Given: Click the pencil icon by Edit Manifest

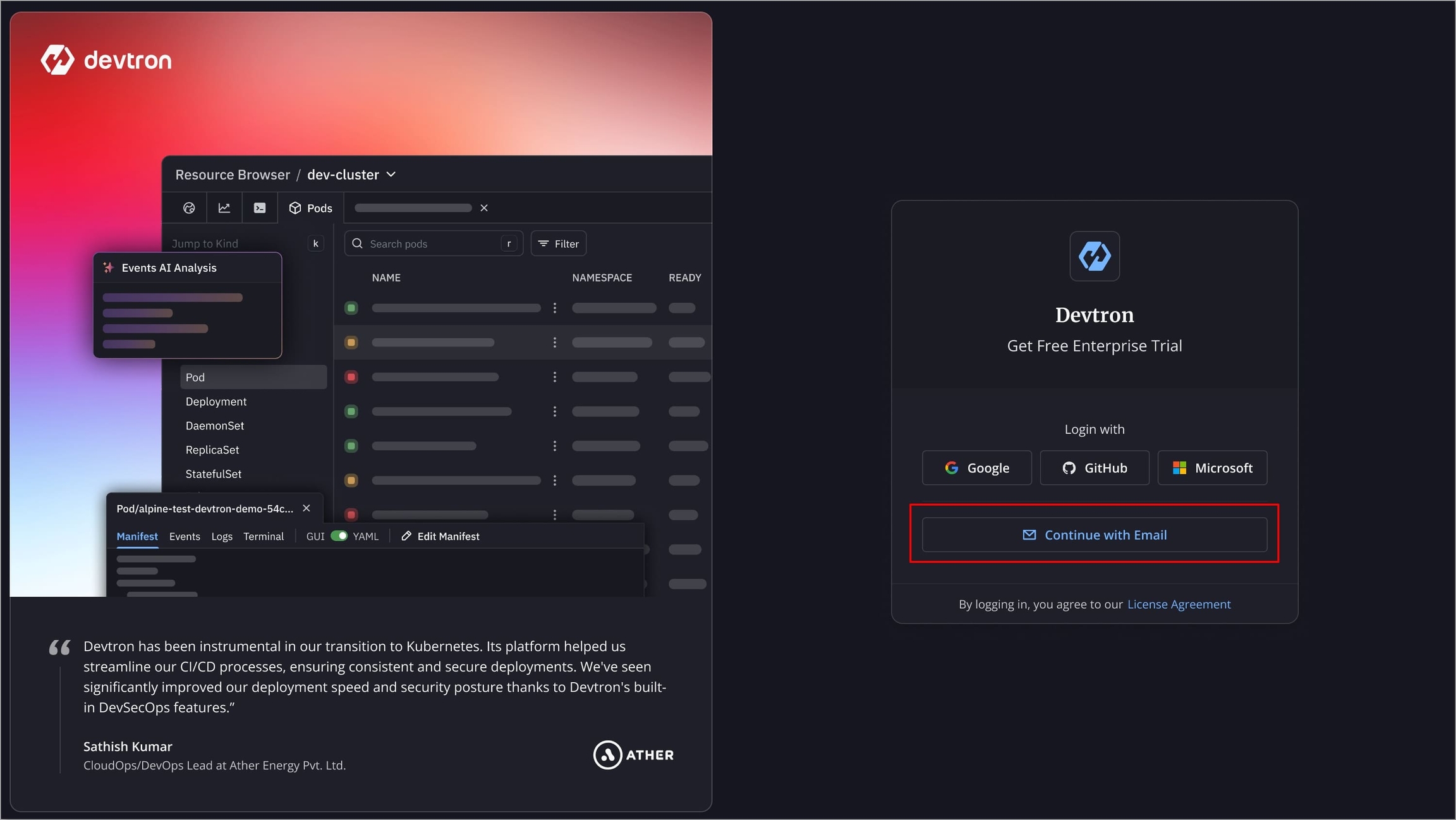Looking at the screenshot, I should [x=406, y=536].
